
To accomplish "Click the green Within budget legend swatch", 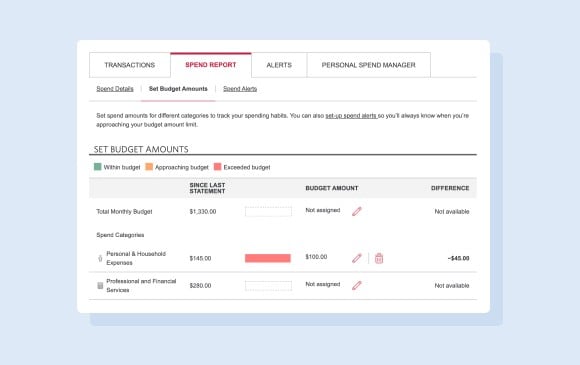I will coord(98,167).
